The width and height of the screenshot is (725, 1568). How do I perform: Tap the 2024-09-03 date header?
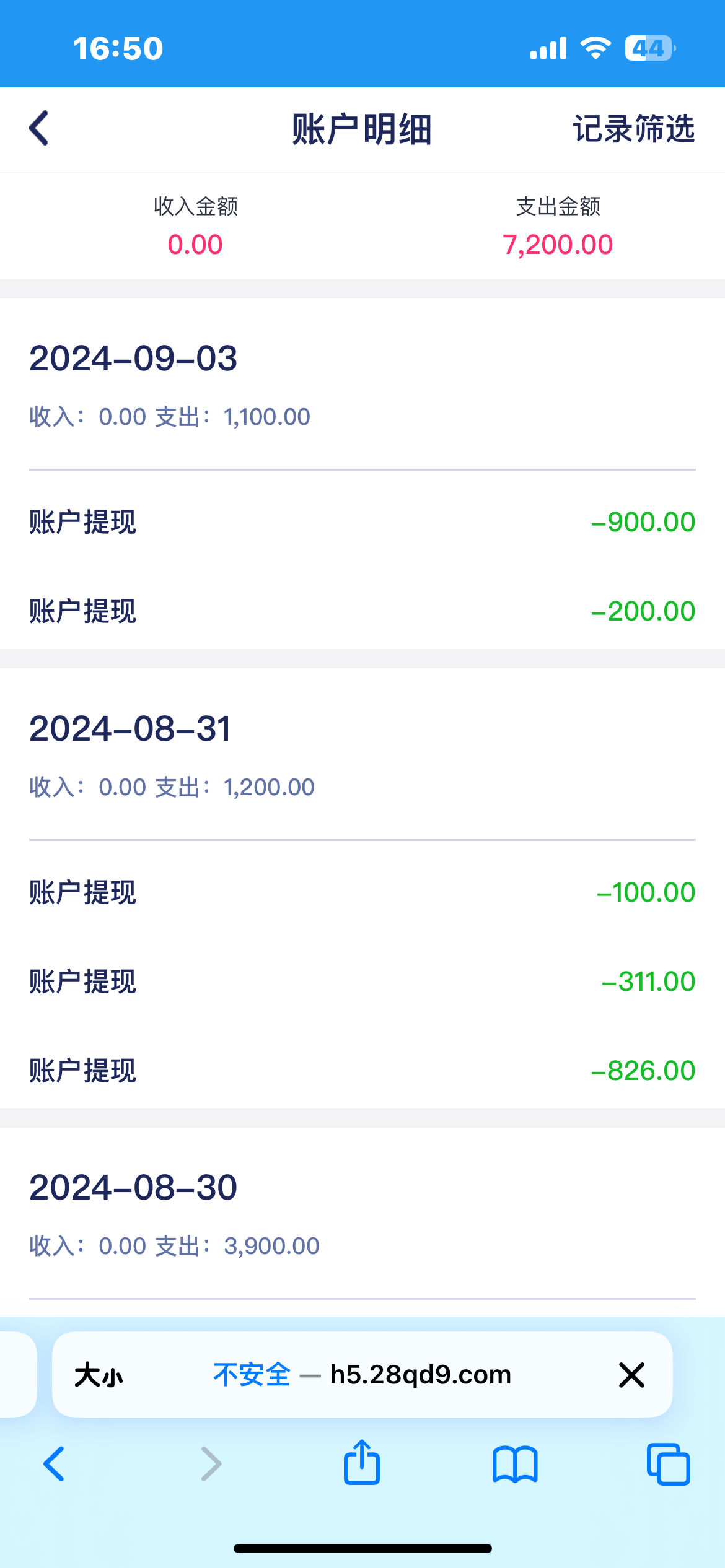pyautogui.click(x=133, y=359)
